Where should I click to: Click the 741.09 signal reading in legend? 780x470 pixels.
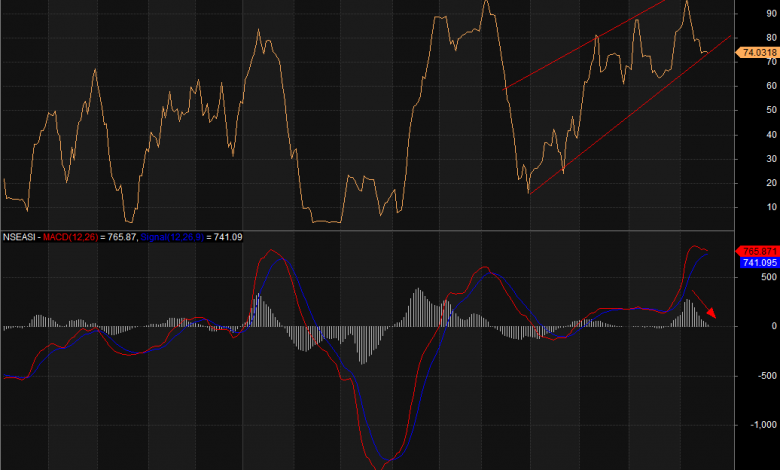click(x=228, y=237)
